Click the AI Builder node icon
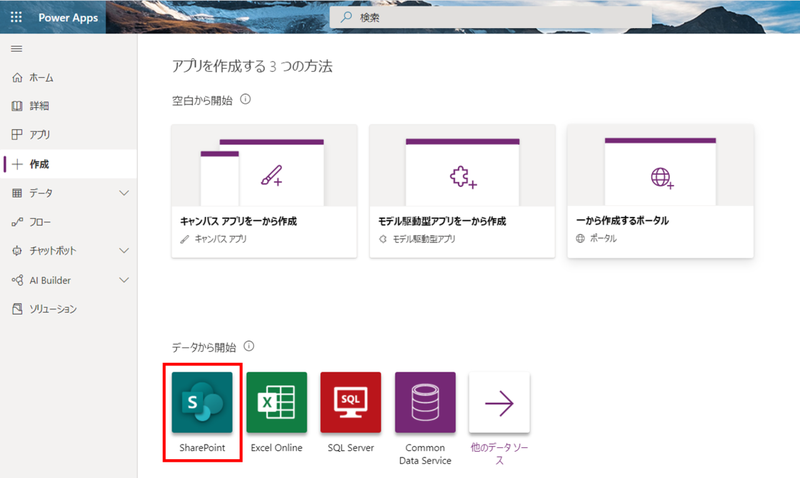The image size is (800, 478). tap(17, 280)
